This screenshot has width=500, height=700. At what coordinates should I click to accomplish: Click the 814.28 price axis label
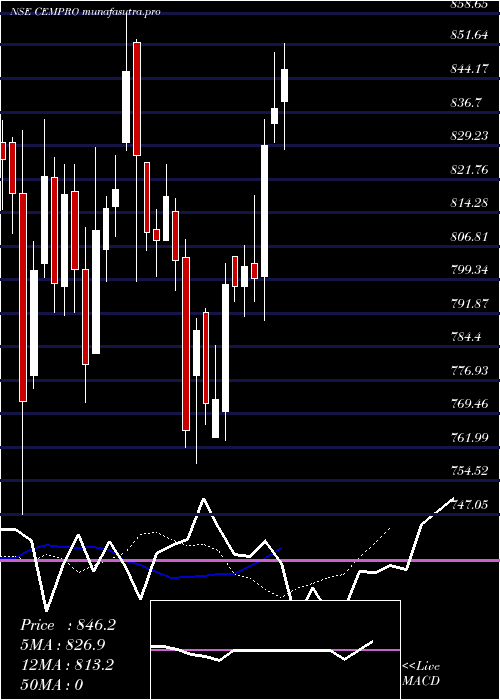coord(469,203)
